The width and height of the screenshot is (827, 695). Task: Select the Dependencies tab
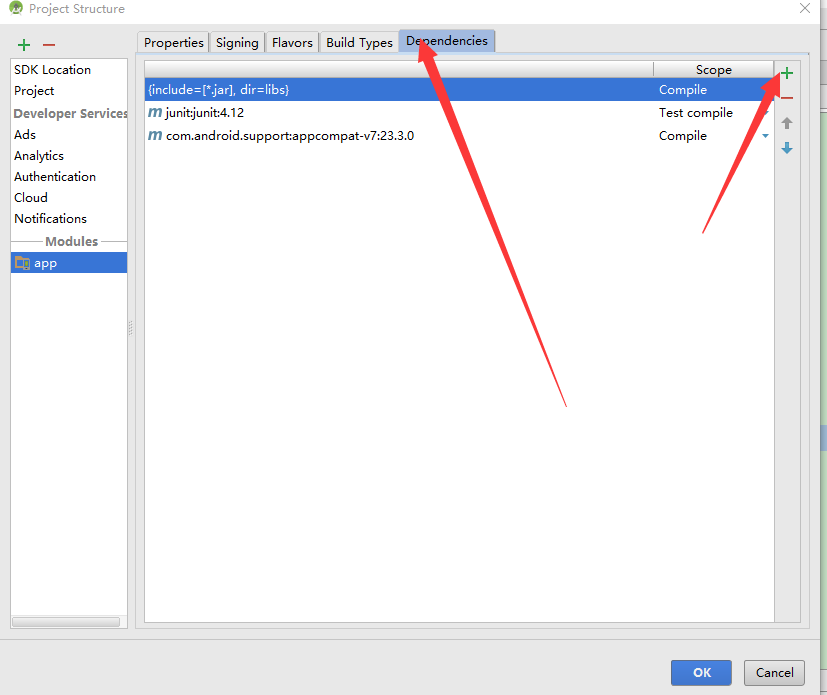[x=447, y=41]
